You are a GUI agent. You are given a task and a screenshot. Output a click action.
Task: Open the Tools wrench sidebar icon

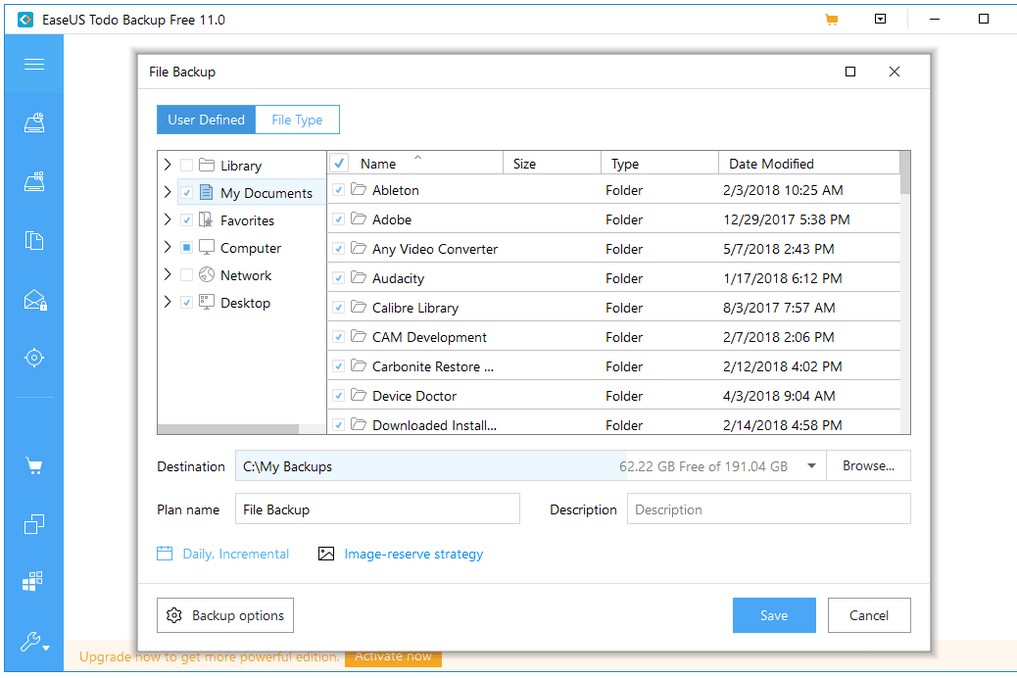point(34,642)
